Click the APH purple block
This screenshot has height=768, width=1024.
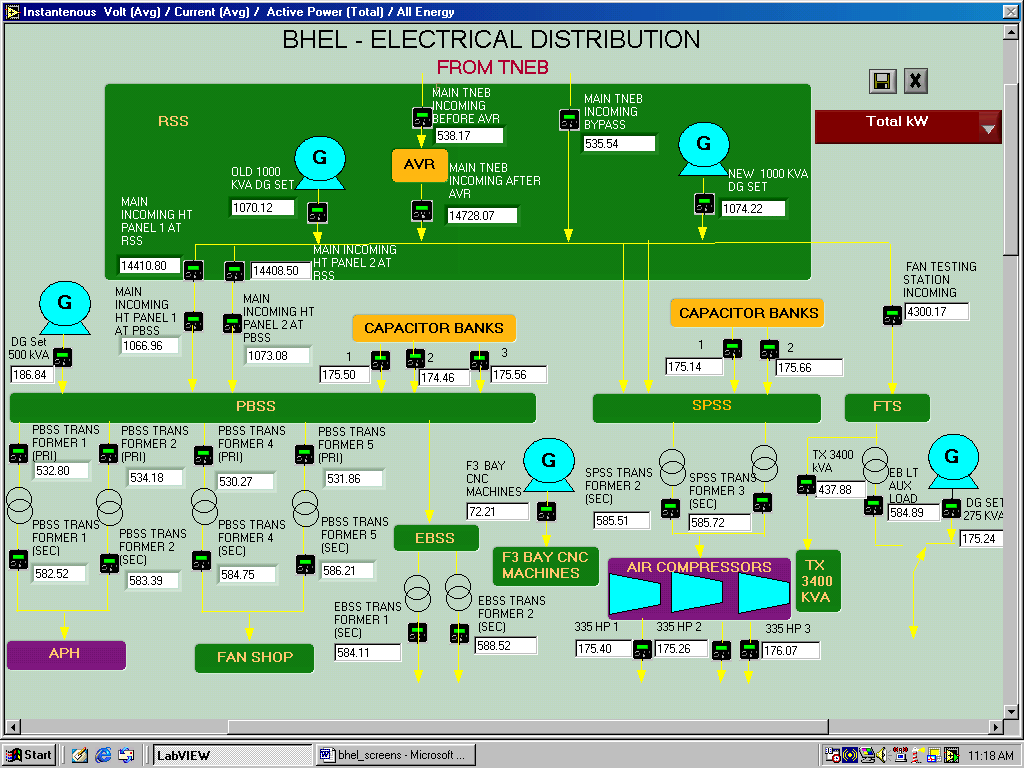click(66, 654)
